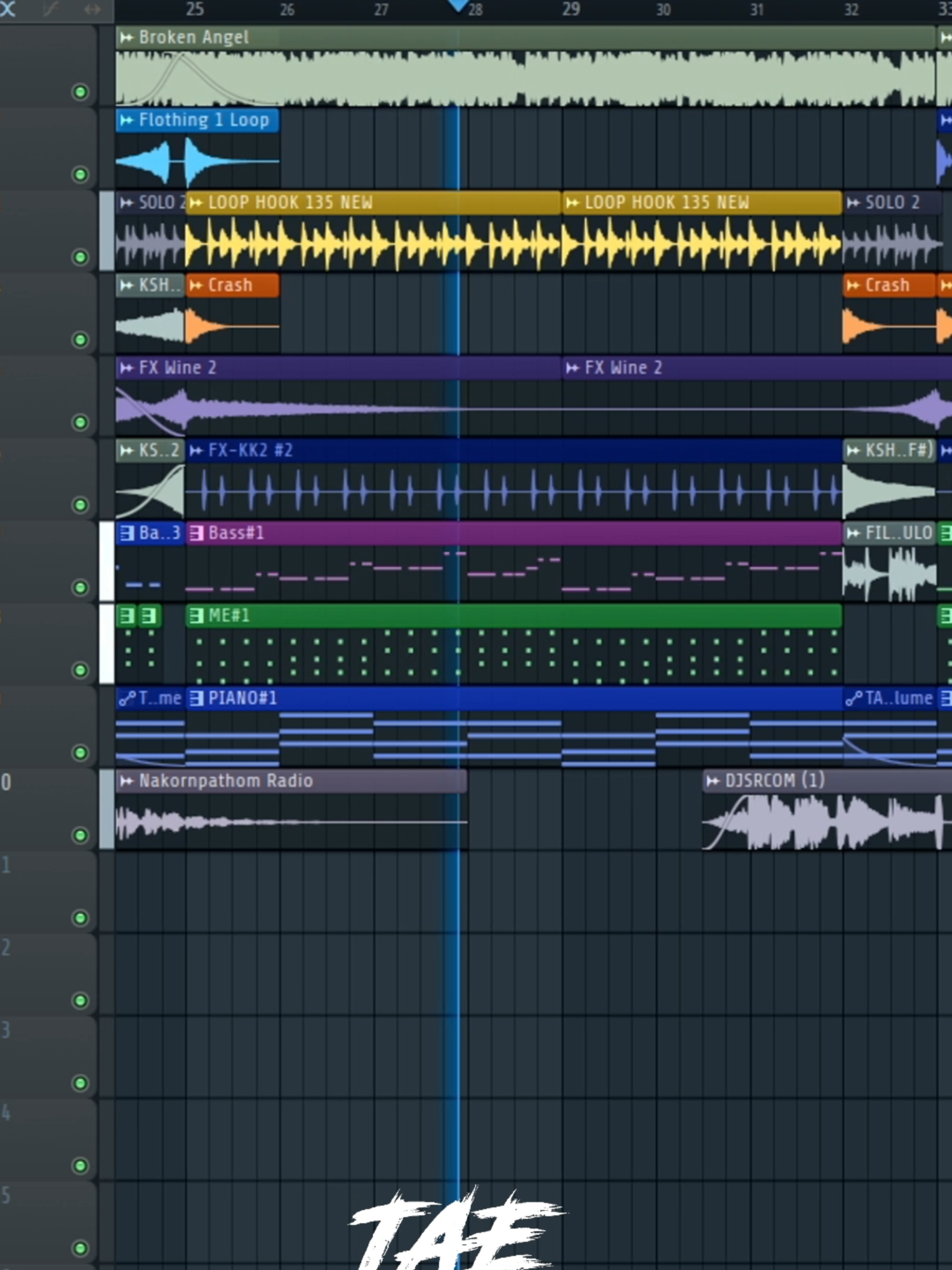The height and width of the screenshot is (1270, 952).
Task: Open the KSH..F#) clip menu icon
Action: point(854,450)
